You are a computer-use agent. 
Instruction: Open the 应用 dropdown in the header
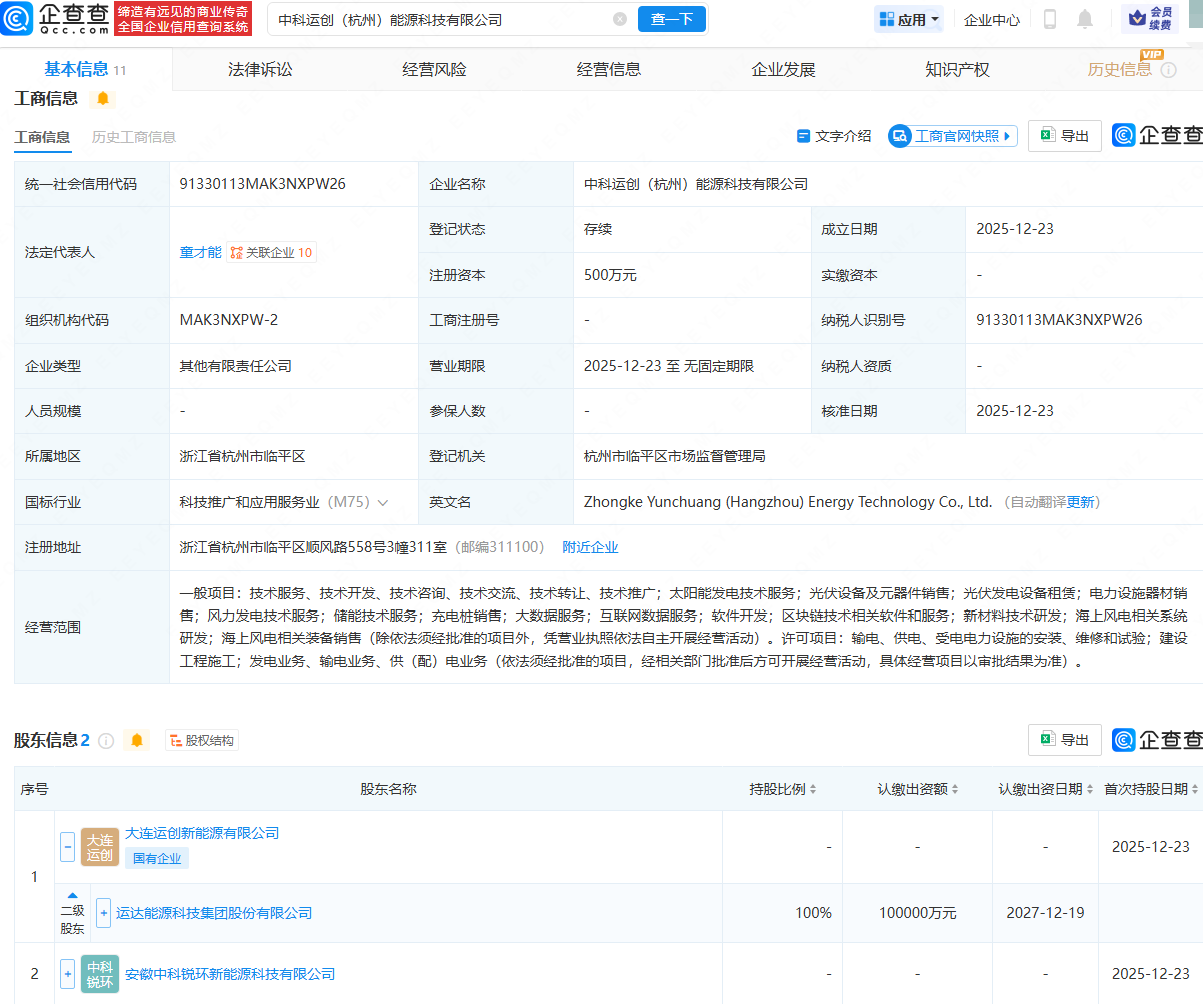tap(908, 19)
